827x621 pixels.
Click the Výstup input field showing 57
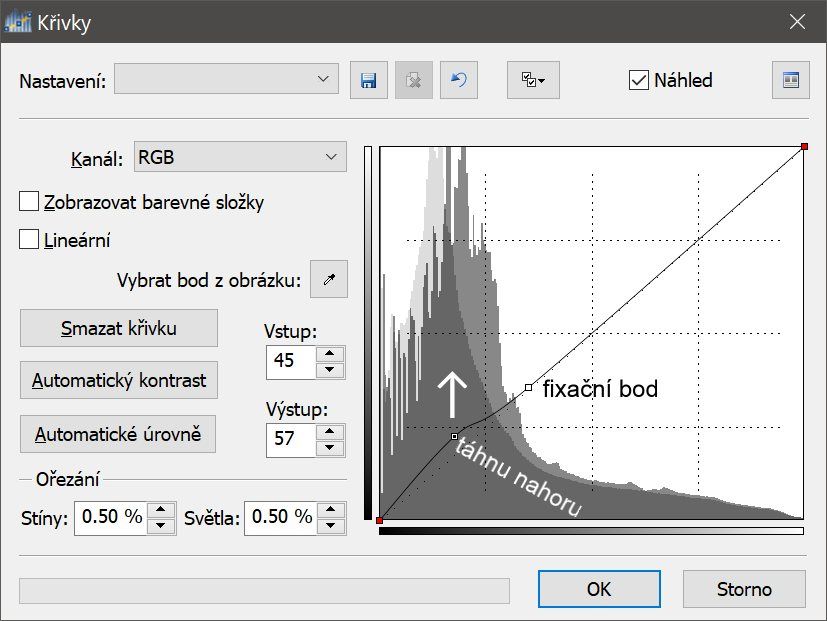pyautogui.click(x=291, y=440)
